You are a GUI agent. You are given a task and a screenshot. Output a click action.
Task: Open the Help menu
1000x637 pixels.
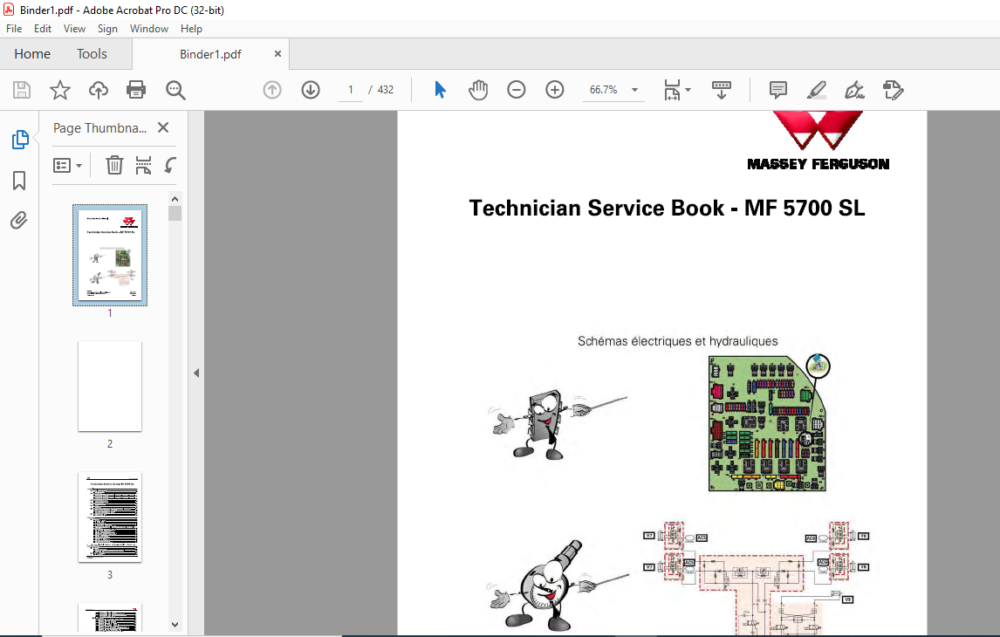point(191,29)
